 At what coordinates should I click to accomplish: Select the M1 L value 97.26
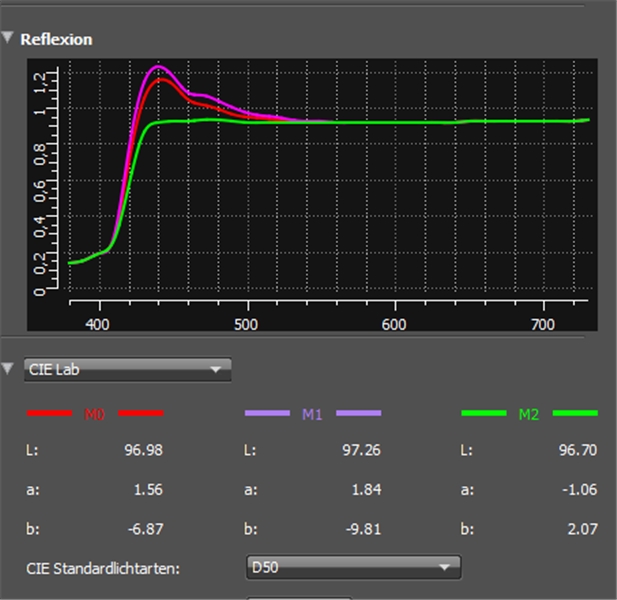pos(360,450)
